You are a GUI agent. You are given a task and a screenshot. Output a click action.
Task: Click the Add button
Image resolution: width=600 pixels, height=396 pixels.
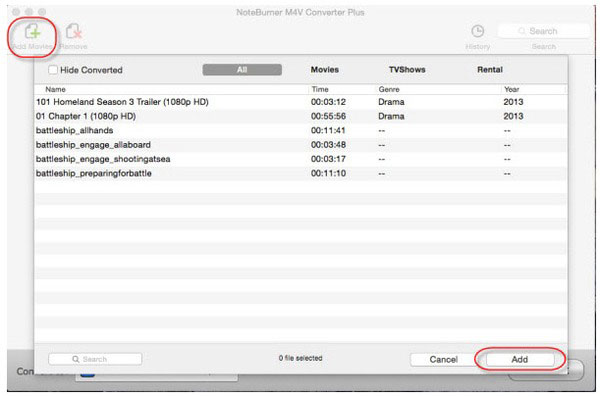pos(520,359)
